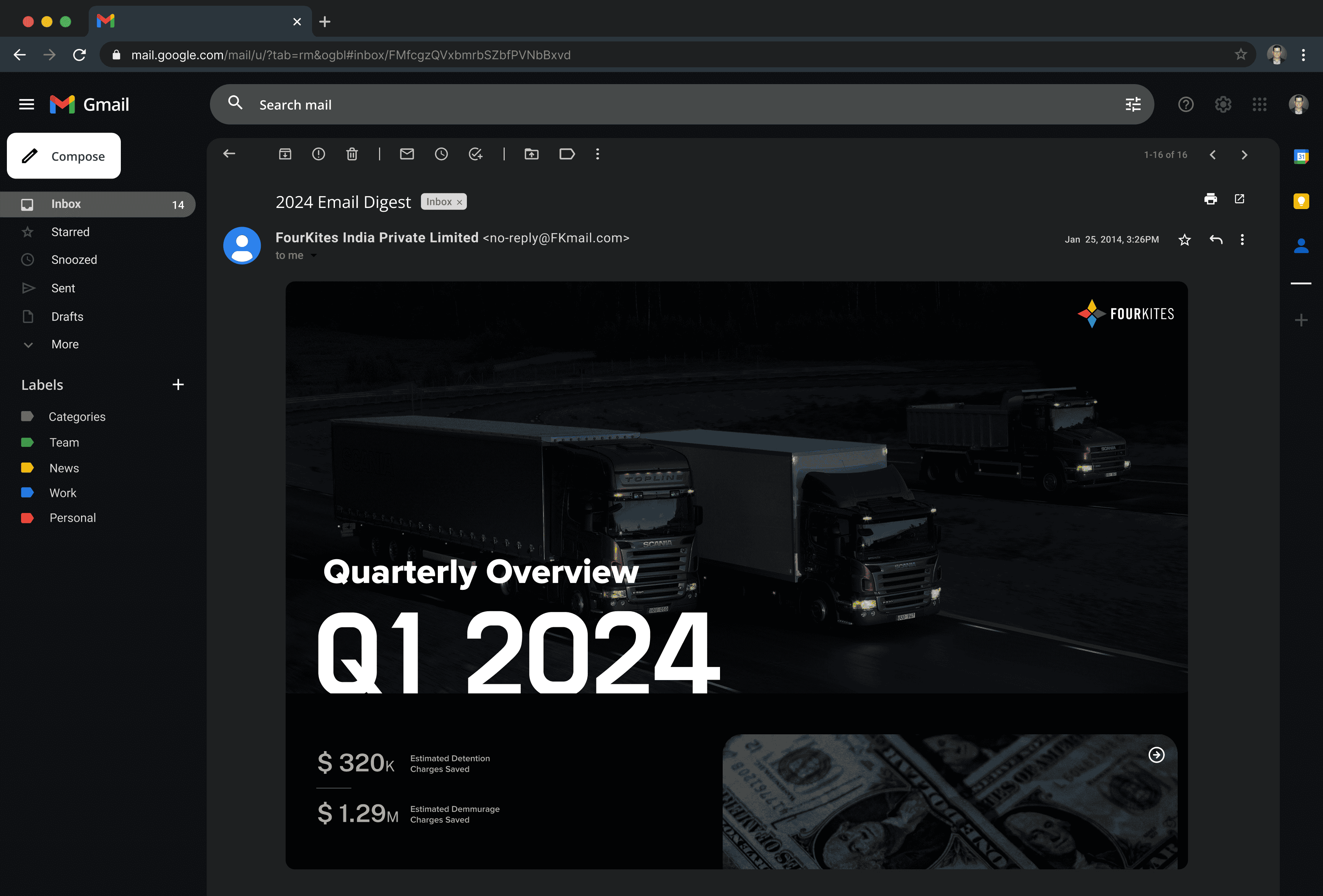
Task: Open the Inbox folder
Action: [x=98, y=204]
